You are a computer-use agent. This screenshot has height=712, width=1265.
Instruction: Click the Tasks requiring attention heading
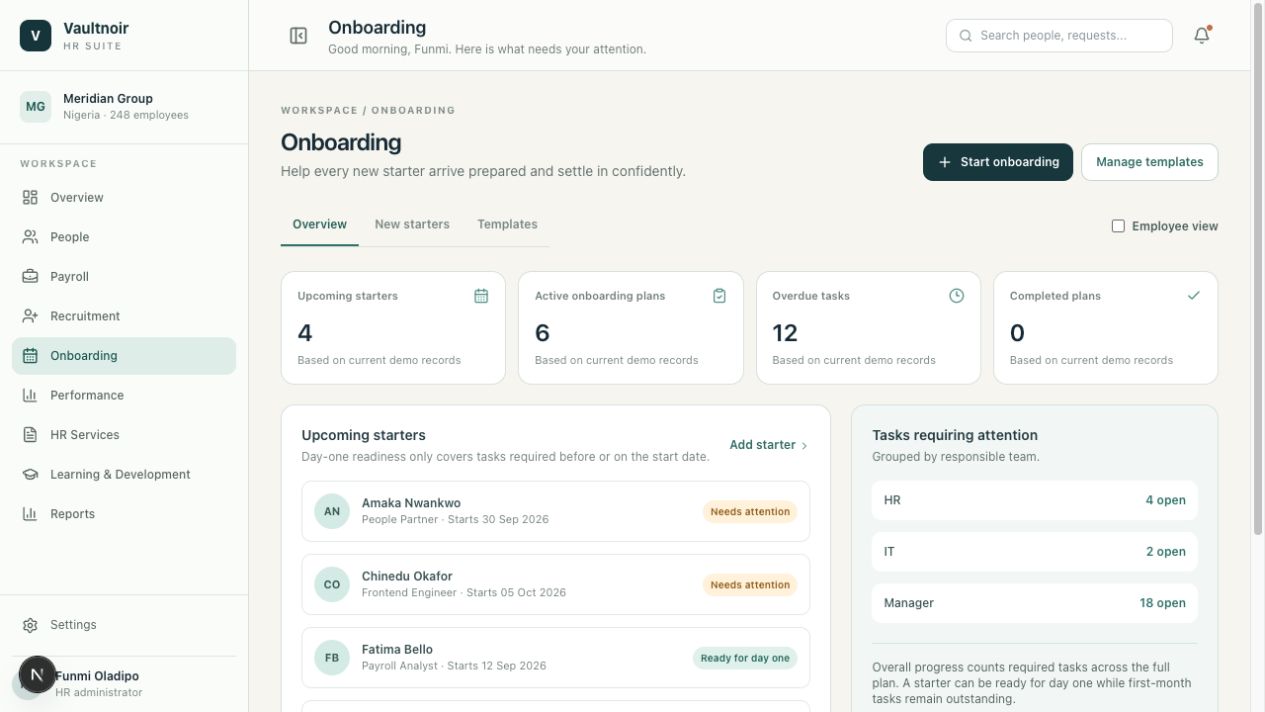coord(955,435)
